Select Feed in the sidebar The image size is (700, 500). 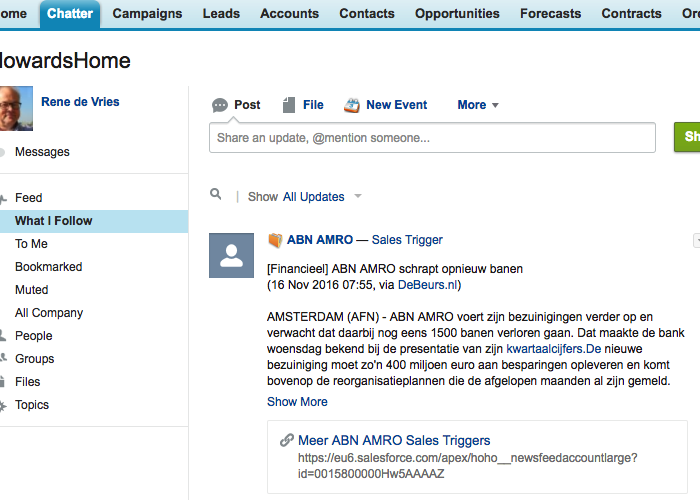click(x=29, y=198)
